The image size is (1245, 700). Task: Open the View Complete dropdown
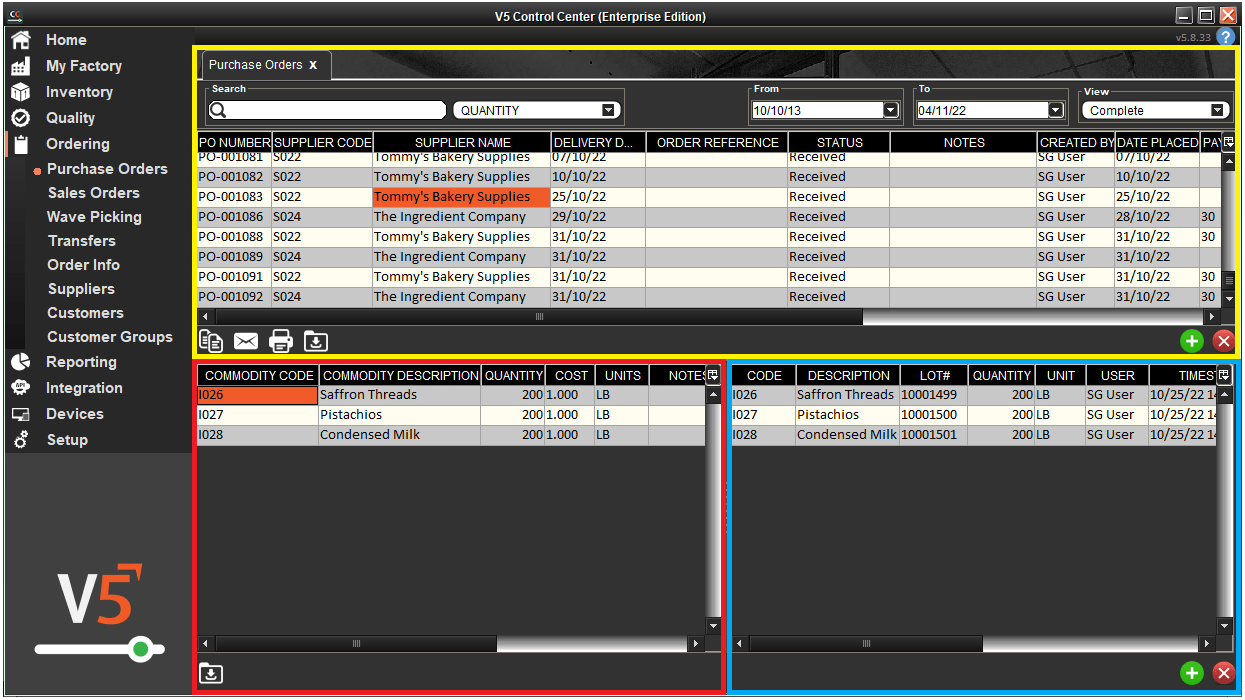[1217, 111]
